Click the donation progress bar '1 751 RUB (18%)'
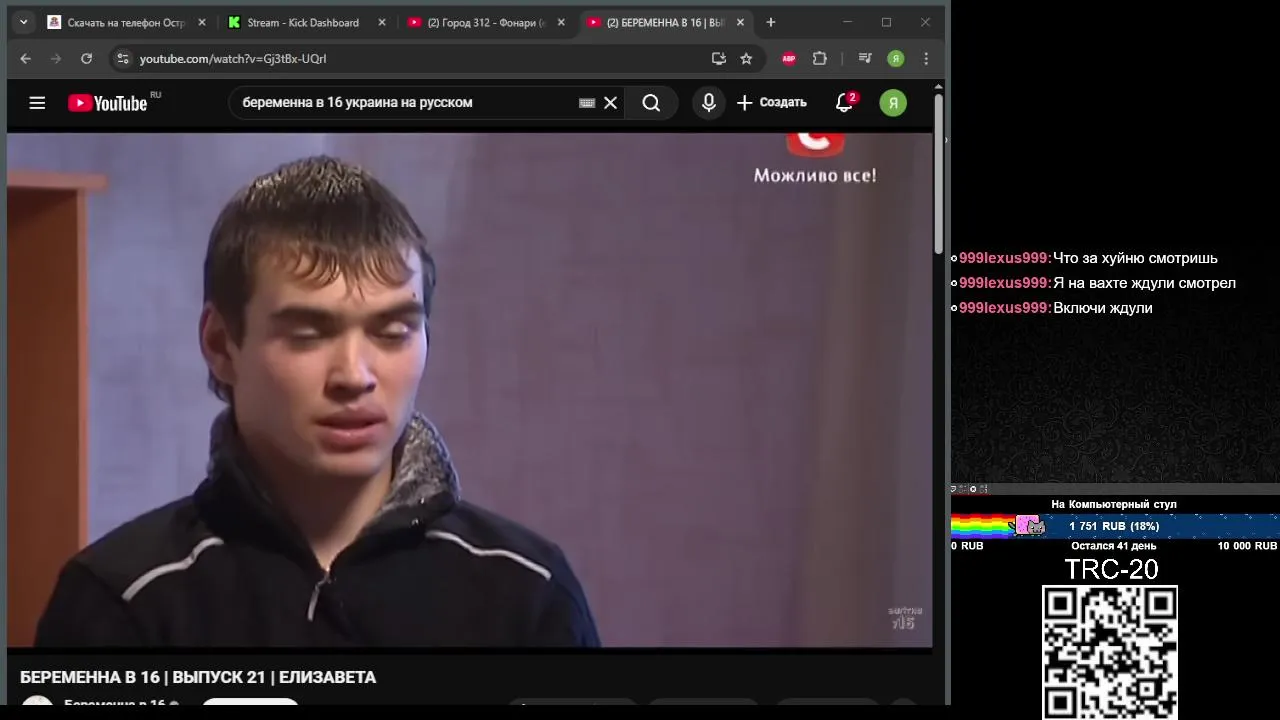Image resolution: width=1280 pixels, height=720 pixels. (1114, 526)
